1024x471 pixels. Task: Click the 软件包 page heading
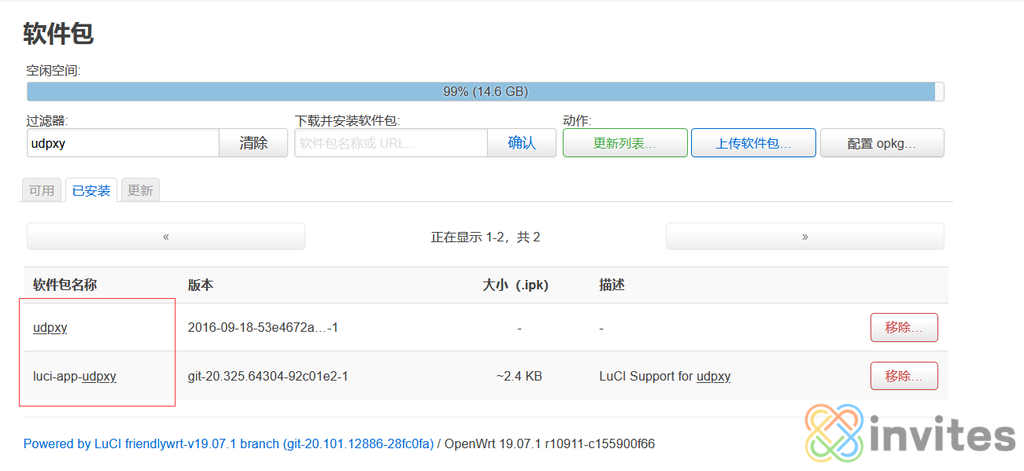58,34
